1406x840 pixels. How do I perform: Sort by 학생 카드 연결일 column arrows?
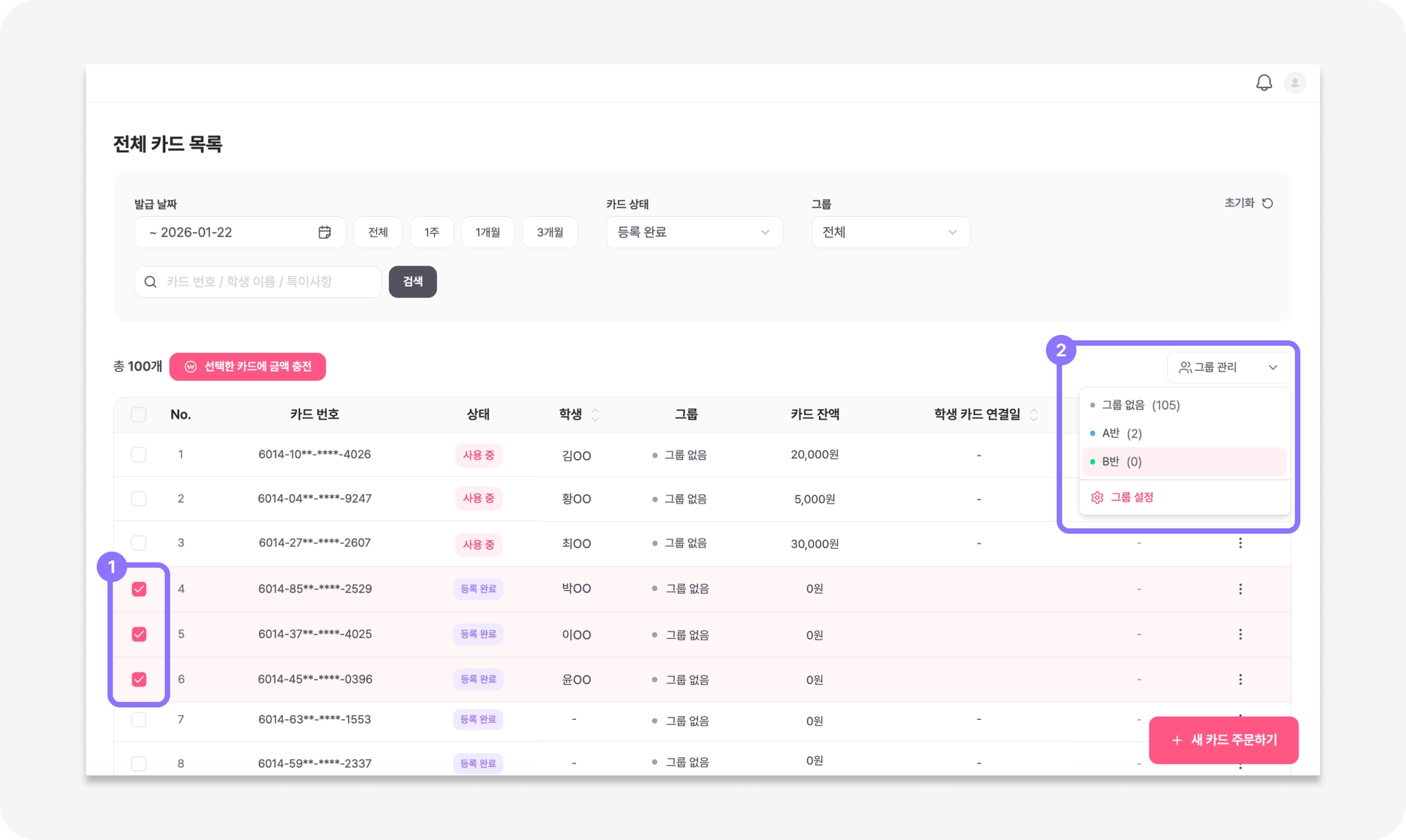coord(1034,415)
